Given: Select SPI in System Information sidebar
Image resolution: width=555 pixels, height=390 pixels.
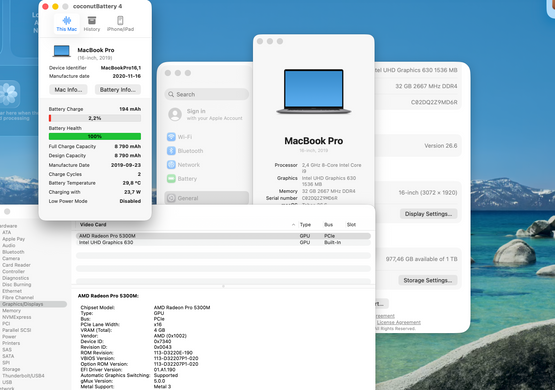Looking at the screenshot, I should click(6, 363).
